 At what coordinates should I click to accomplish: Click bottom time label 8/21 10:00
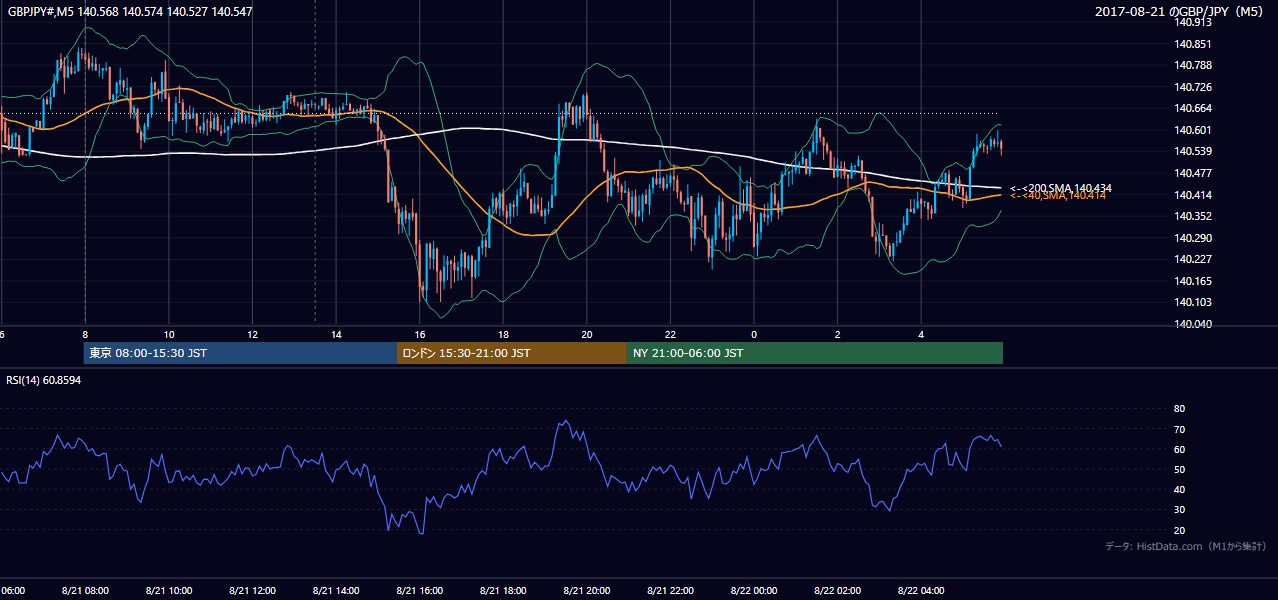pos(169,591)
